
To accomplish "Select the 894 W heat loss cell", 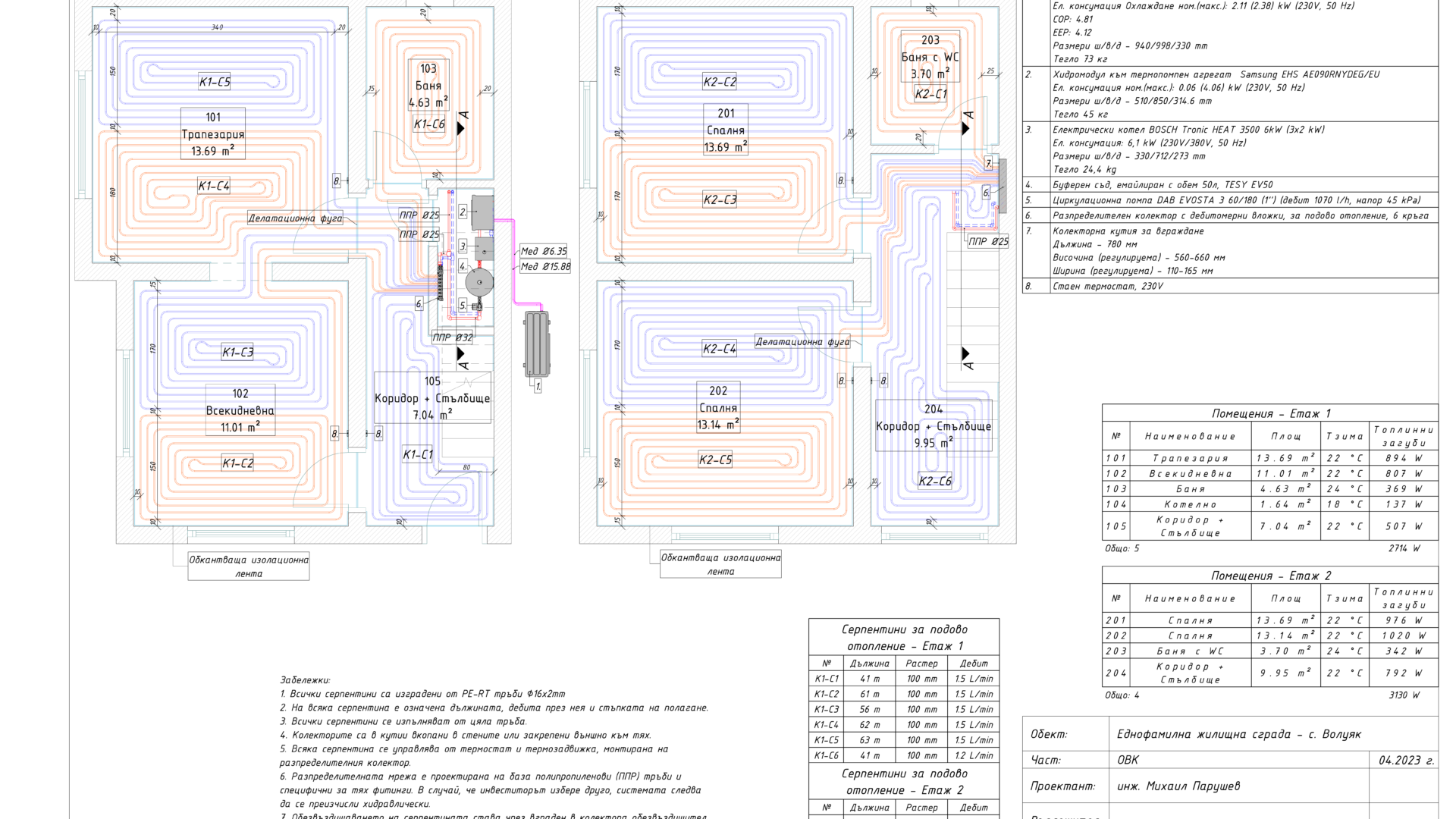I will [1404, 458].
